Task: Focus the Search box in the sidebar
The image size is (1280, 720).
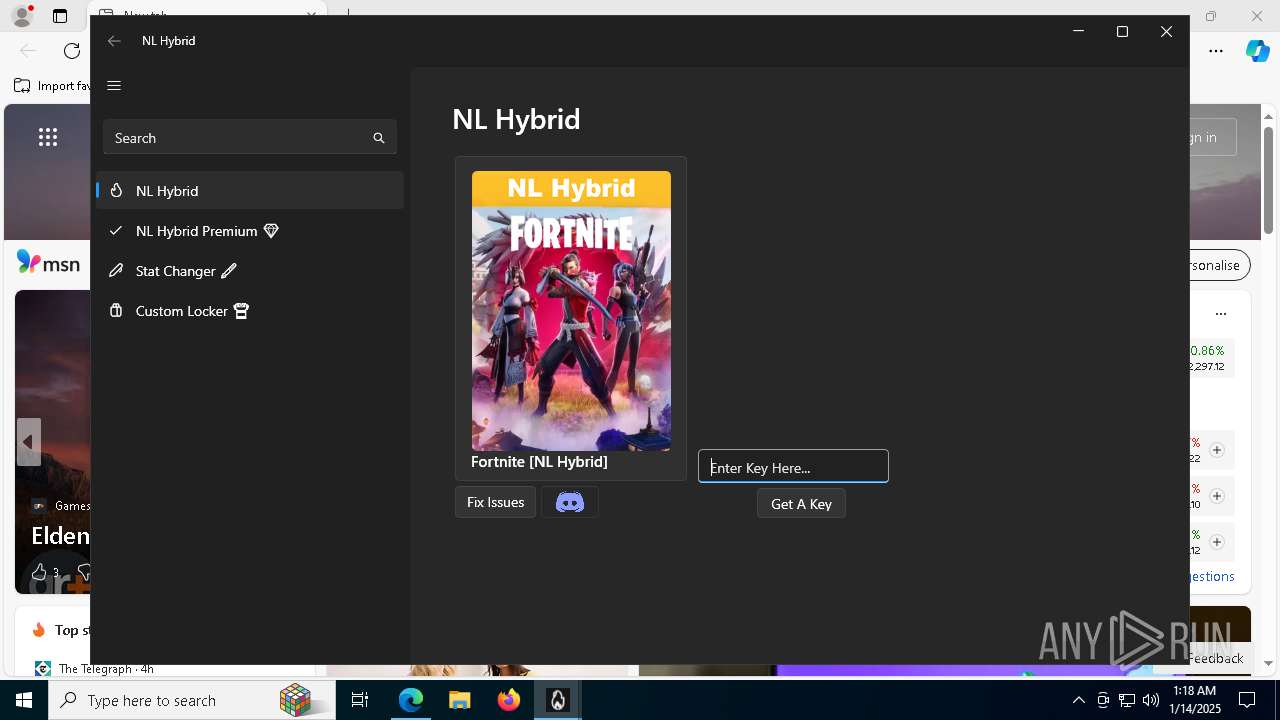Action: pyautogui.click(x=250, y=138)
